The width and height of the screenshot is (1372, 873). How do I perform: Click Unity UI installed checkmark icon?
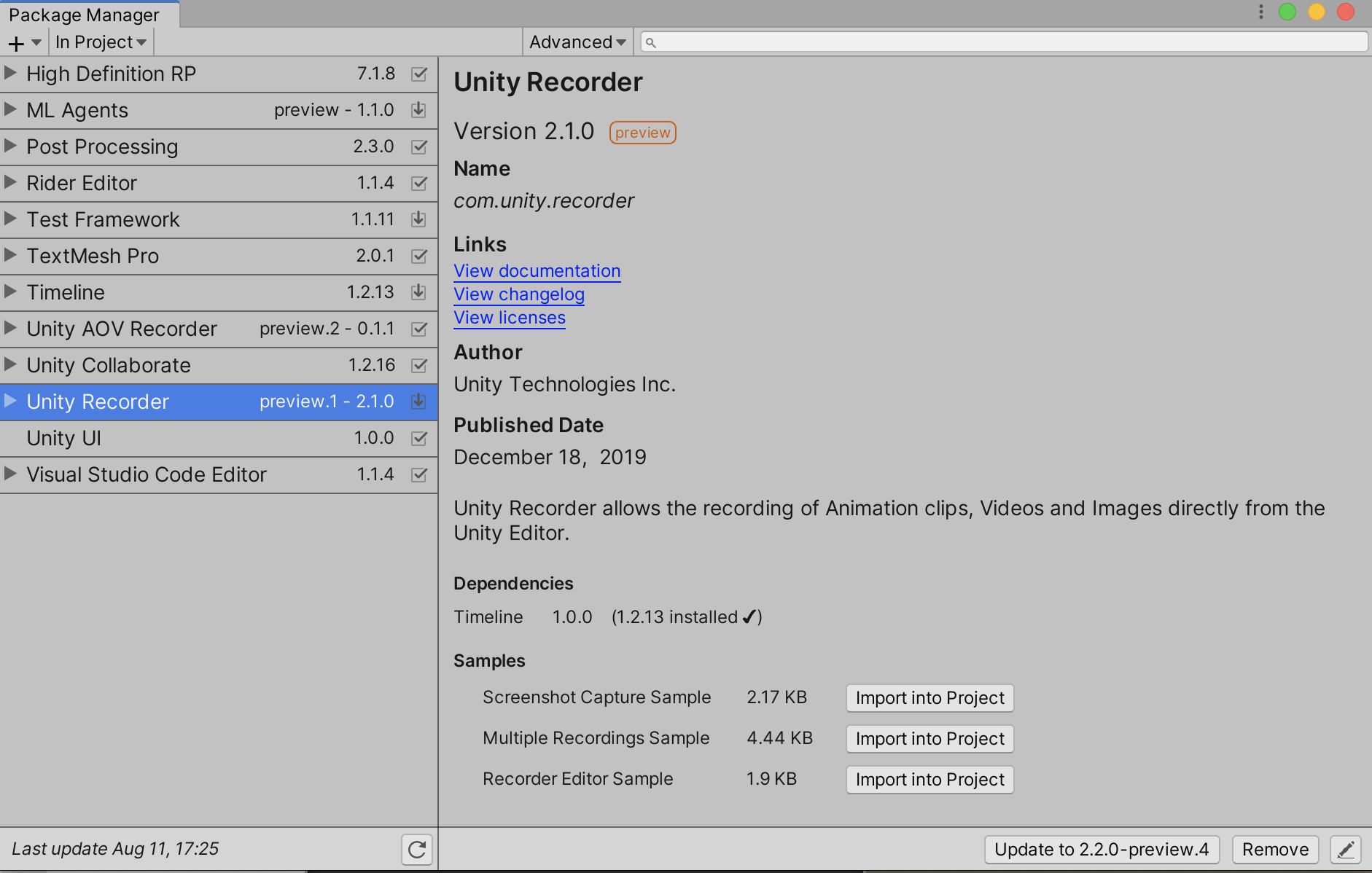pos(419,438)
